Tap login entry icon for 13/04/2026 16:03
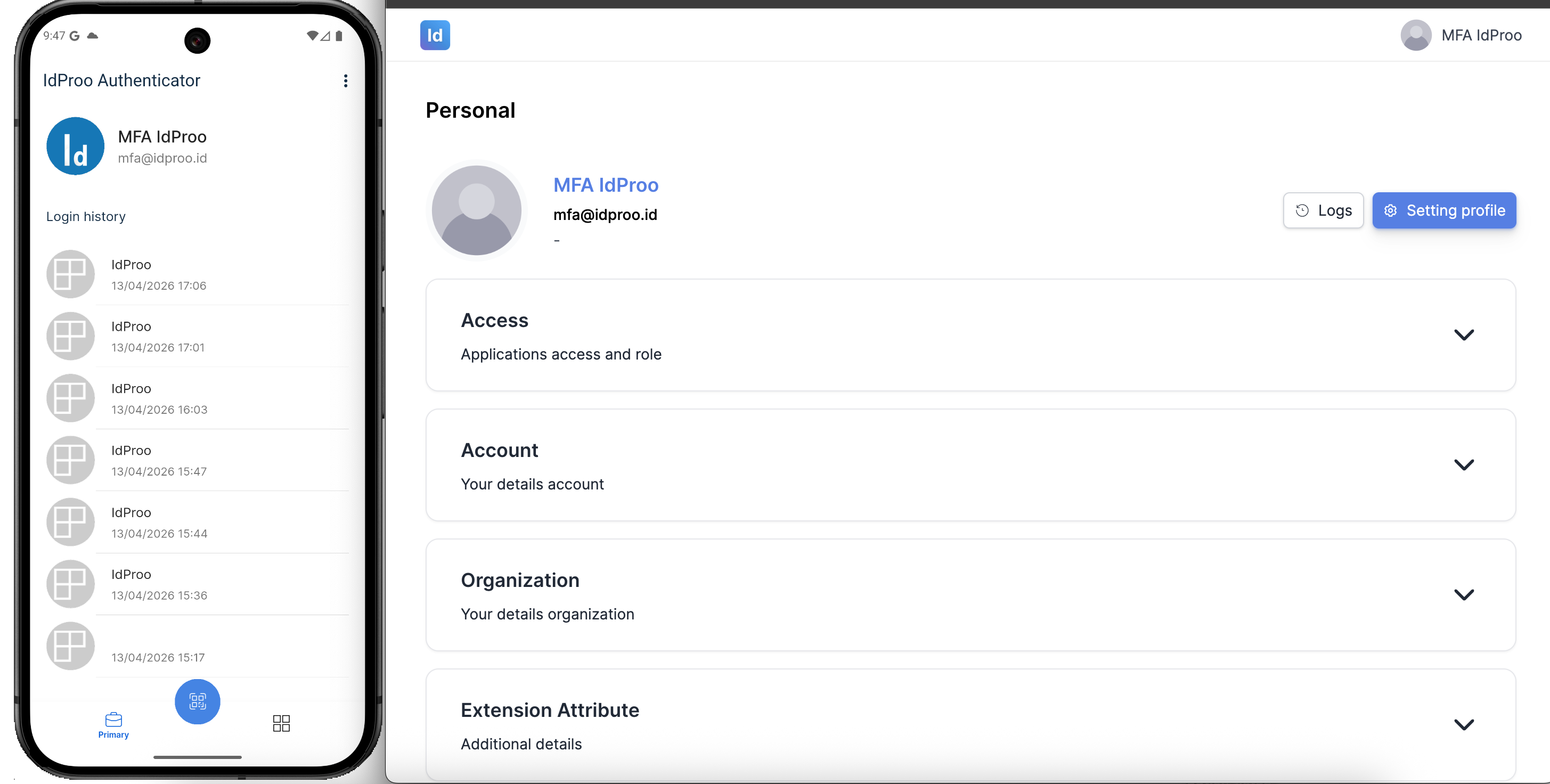This screenshot has height=784, width=1550. [x=70, y=398]
